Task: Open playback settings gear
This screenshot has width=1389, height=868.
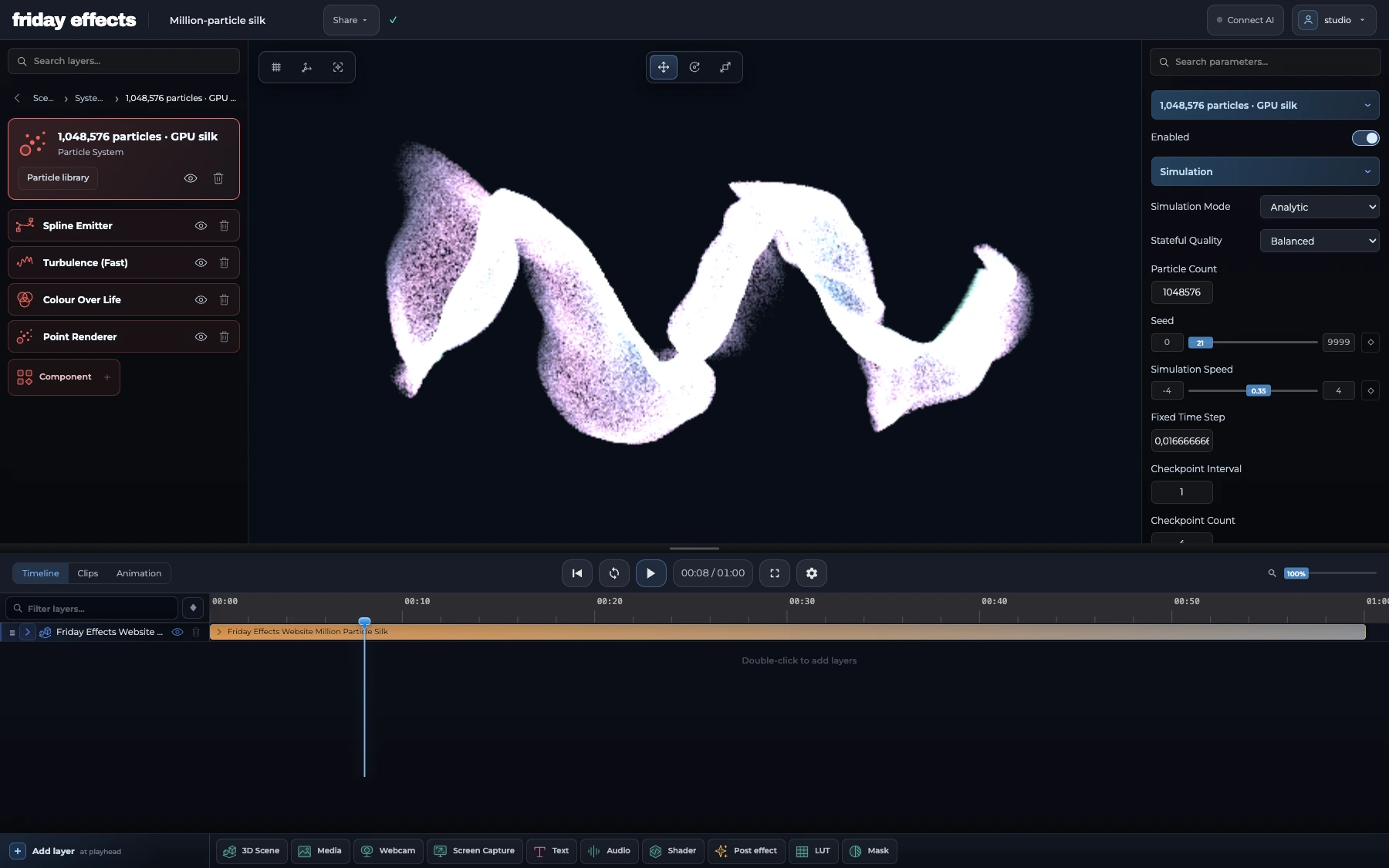Action: click(812, 573)
